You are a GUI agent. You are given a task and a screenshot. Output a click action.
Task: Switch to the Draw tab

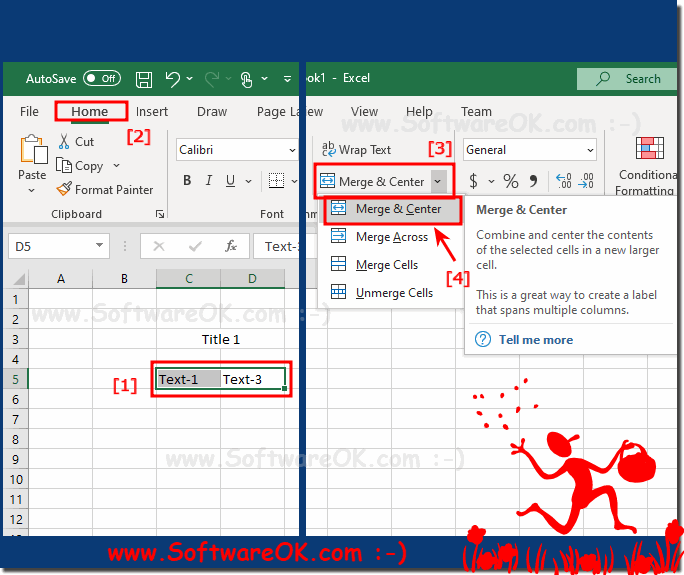[212, 112]
